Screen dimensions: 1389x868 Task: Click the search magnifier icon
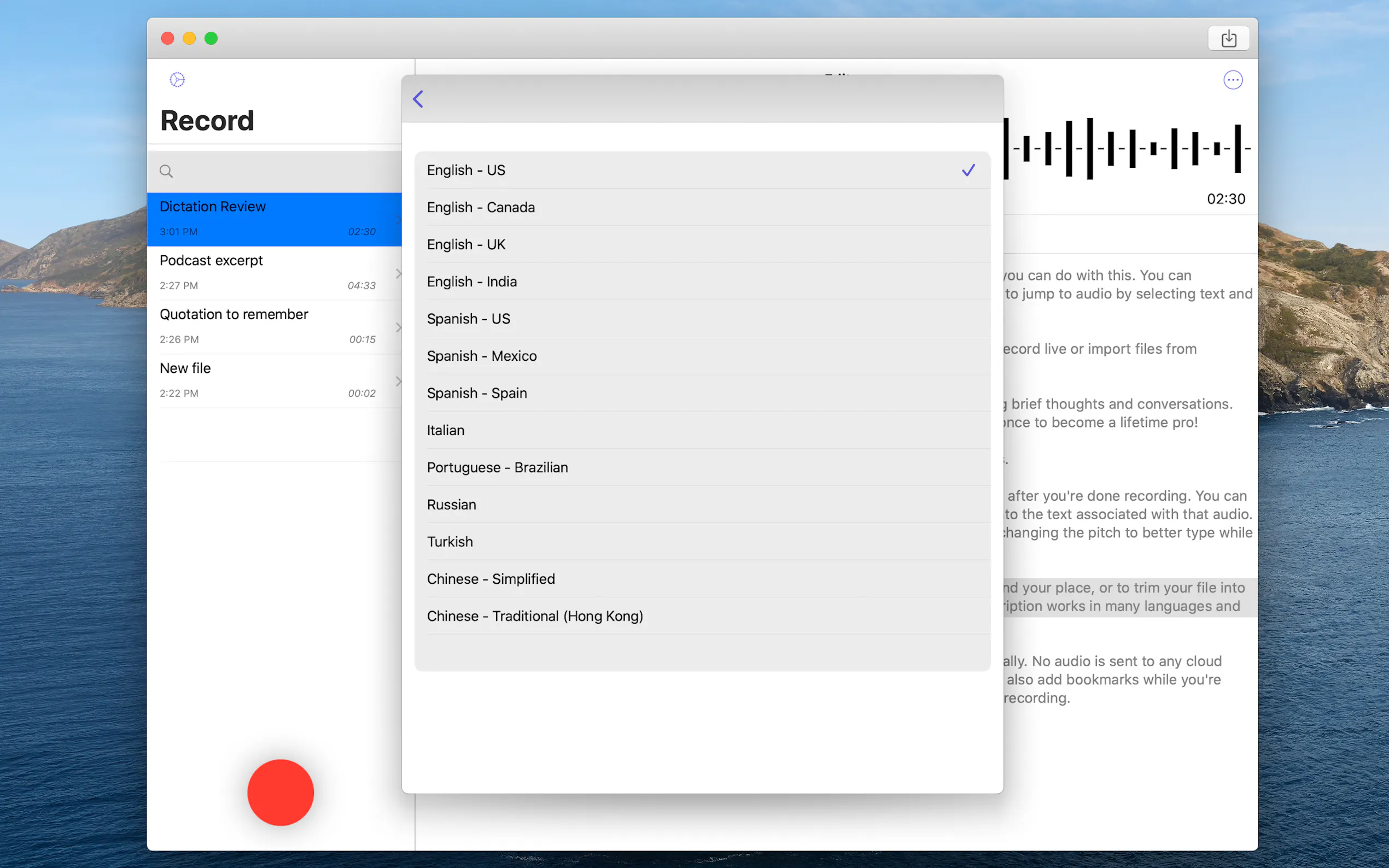coord(166,171)
